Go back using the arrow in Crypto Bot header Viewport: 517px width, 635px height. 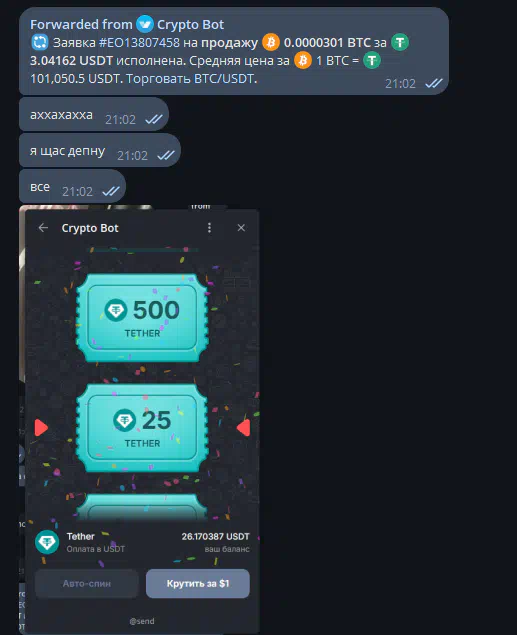43,228
